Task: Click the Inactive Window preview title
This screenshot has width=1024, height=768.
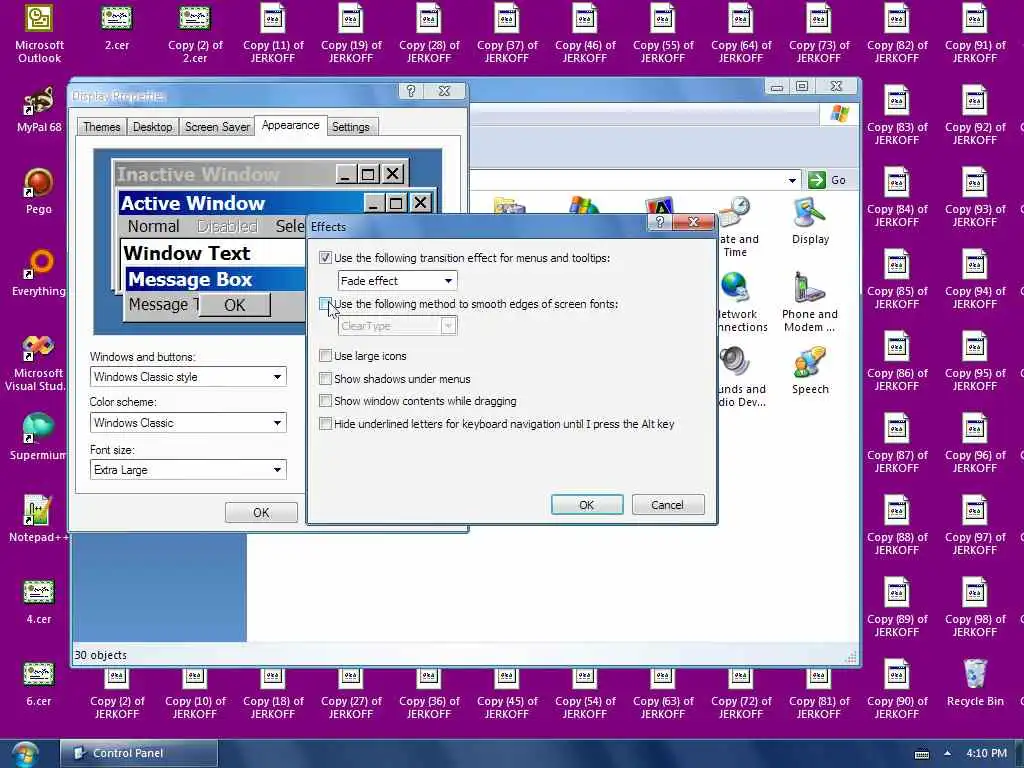Action: click(x=198, y=174)
